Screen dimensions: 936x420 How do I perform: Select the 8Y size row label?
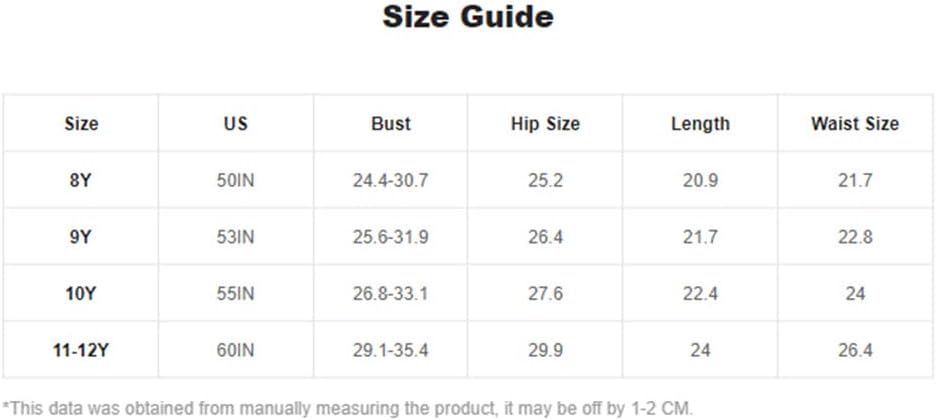(81, 180)
